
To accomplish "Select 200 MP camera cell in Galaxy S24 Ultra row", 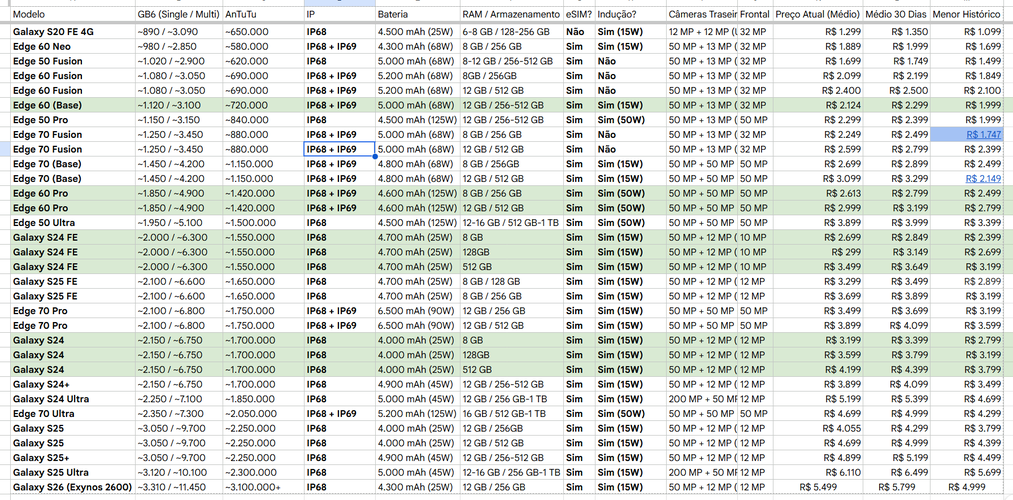I will pyautogui.click(x=702, y=399).
